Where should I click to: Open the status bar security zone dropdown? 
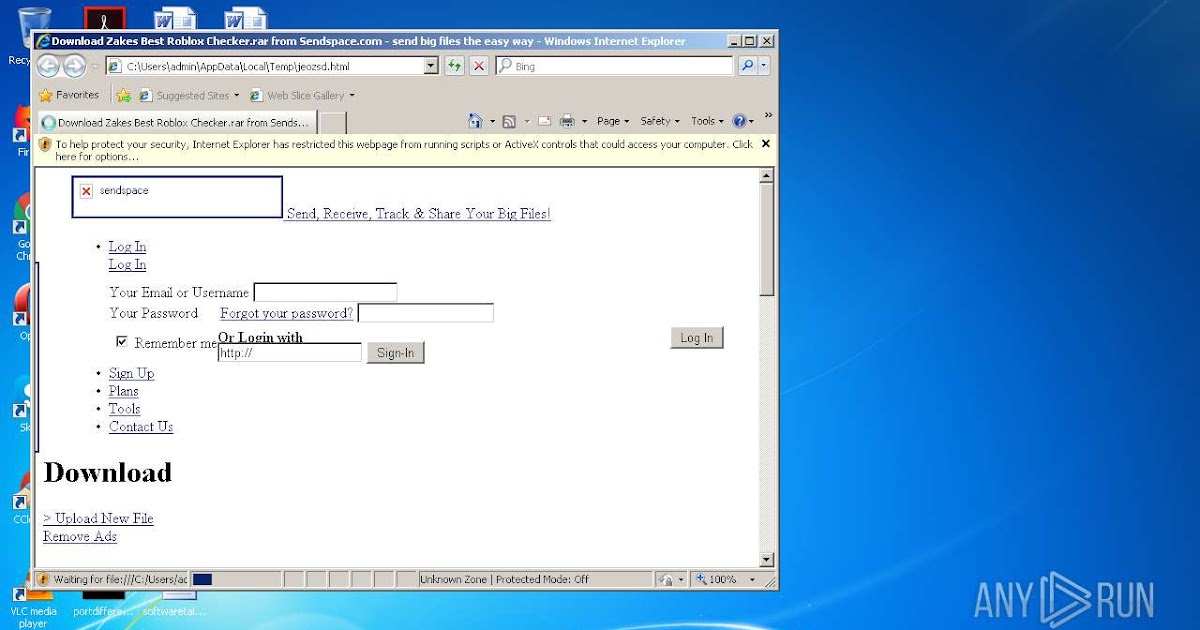(x=682, y=579)
